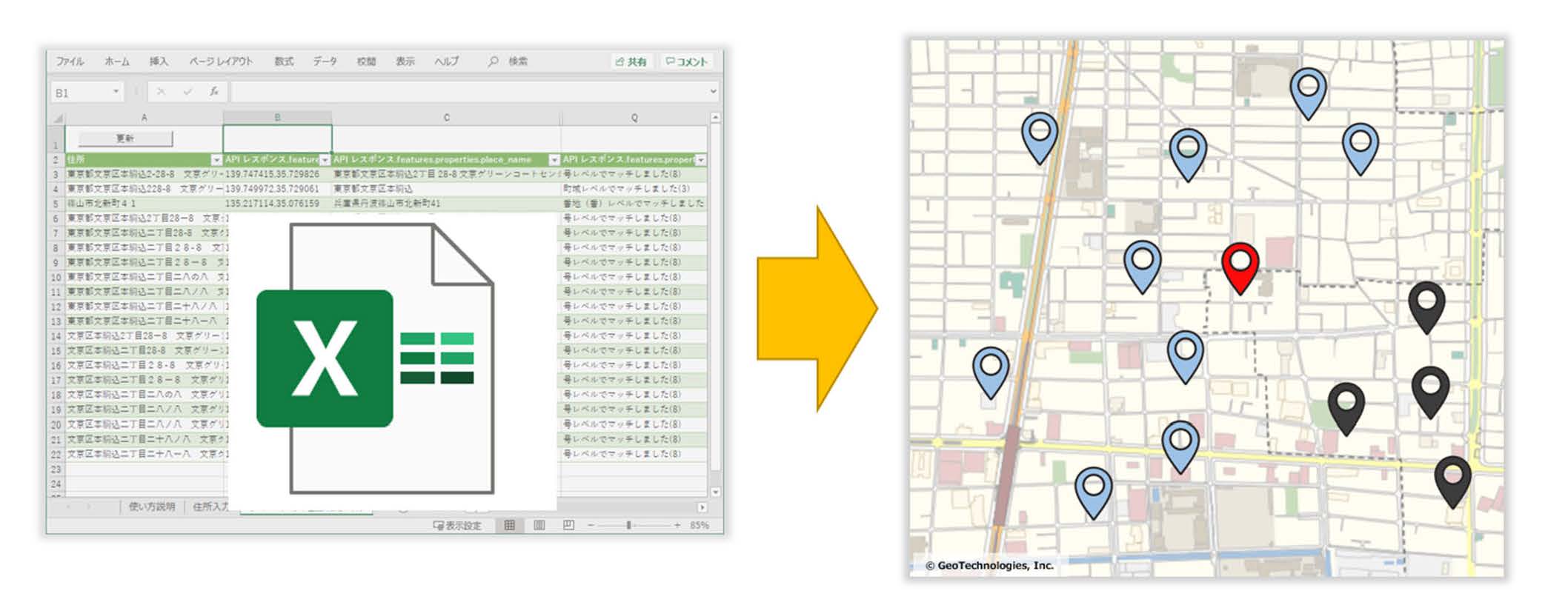
Task: Switch to the データ tab
Action: pos(325,61)
